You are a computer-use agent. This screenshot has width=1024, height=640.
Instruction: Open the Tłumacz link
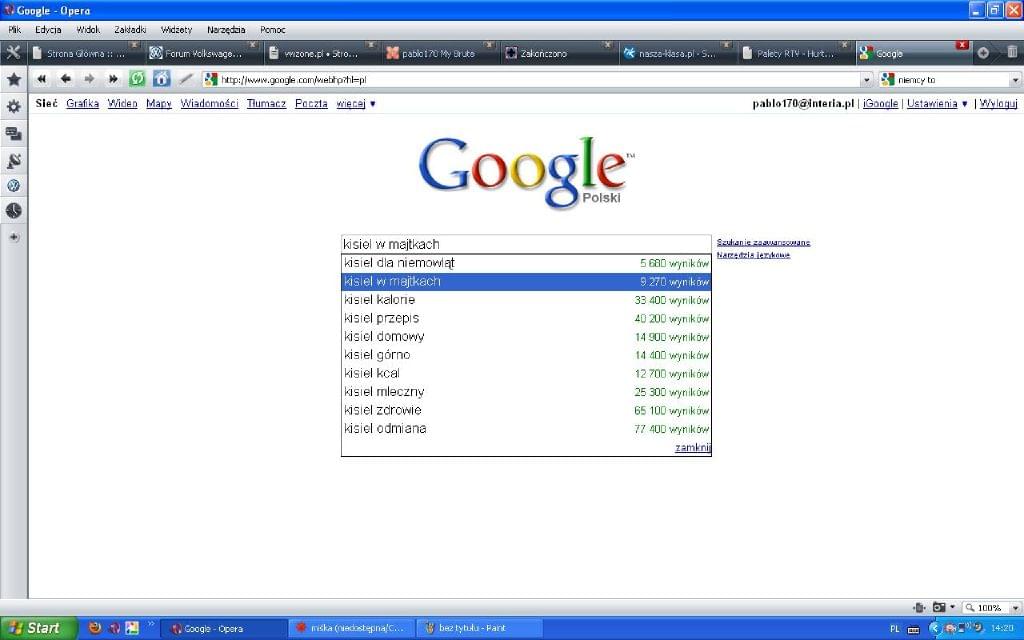(266, 103)
